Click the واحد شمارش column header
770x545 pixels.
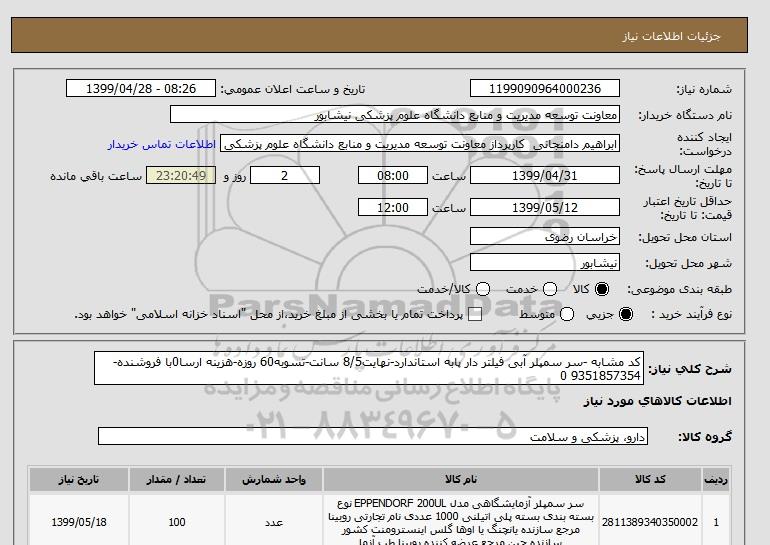coord(274,479)
